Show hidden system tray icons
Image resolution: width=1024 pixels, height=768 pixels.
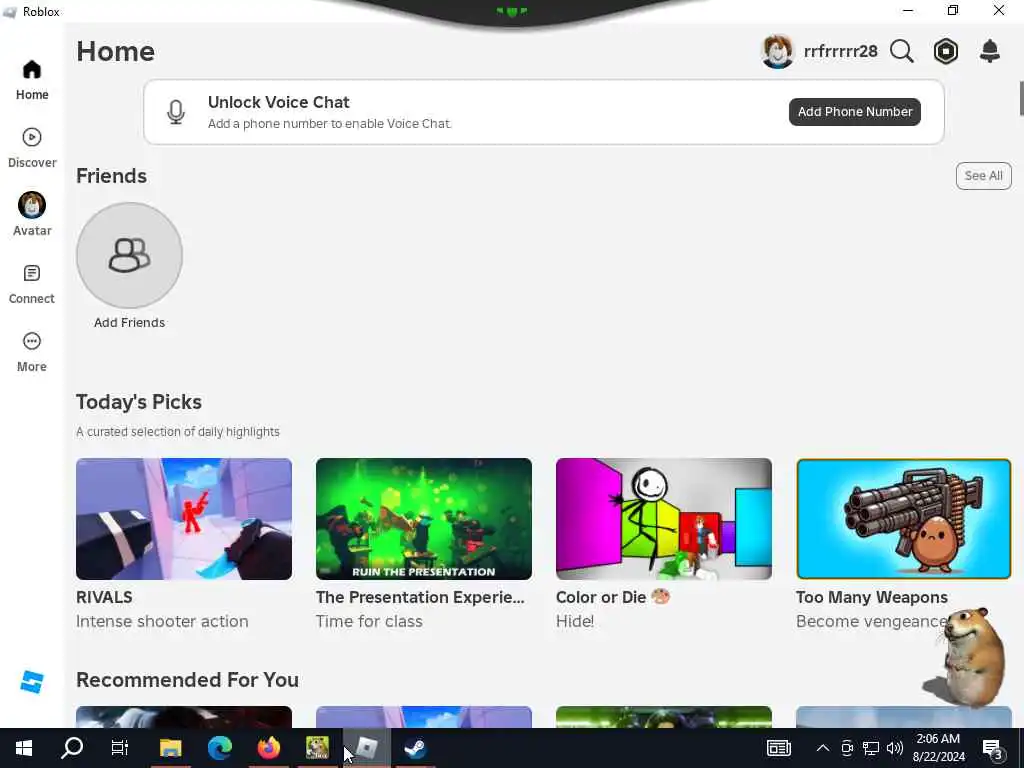pos(823,748)
